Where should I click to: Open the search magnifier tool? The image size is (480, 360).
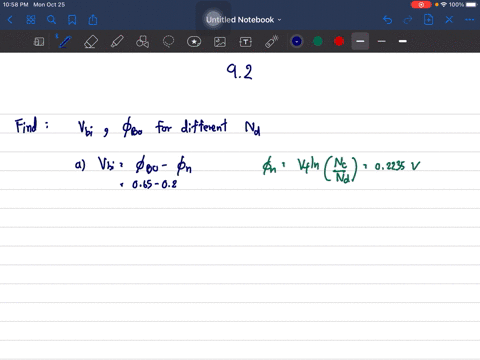tap(51, 20)
